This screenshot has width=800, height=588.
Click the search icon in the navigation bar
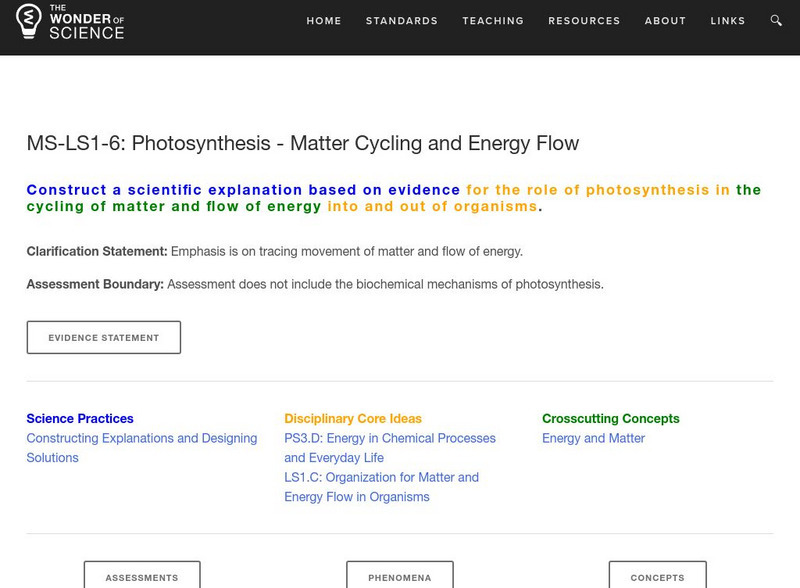tap(774, 20)
